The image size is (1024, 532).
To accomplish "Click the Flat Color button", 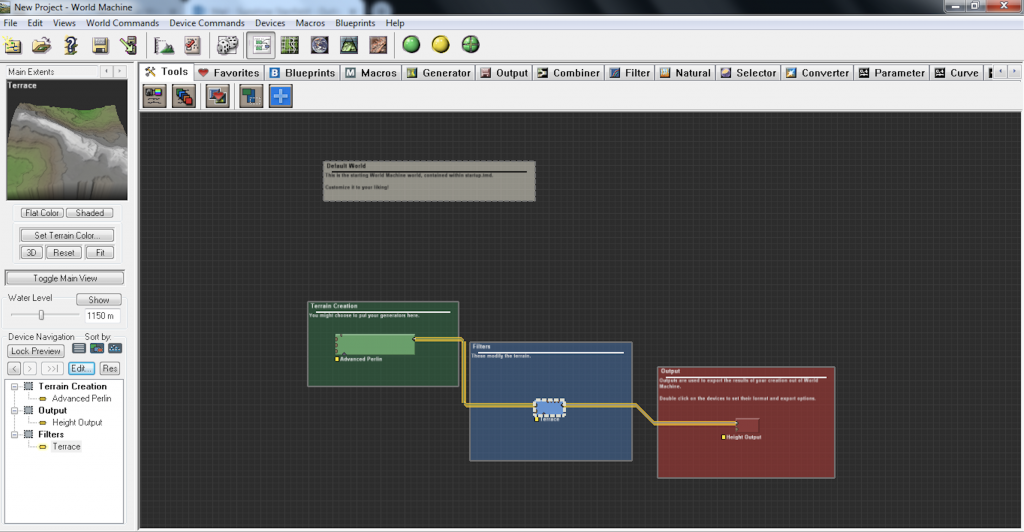I will [x=42, y=213].
